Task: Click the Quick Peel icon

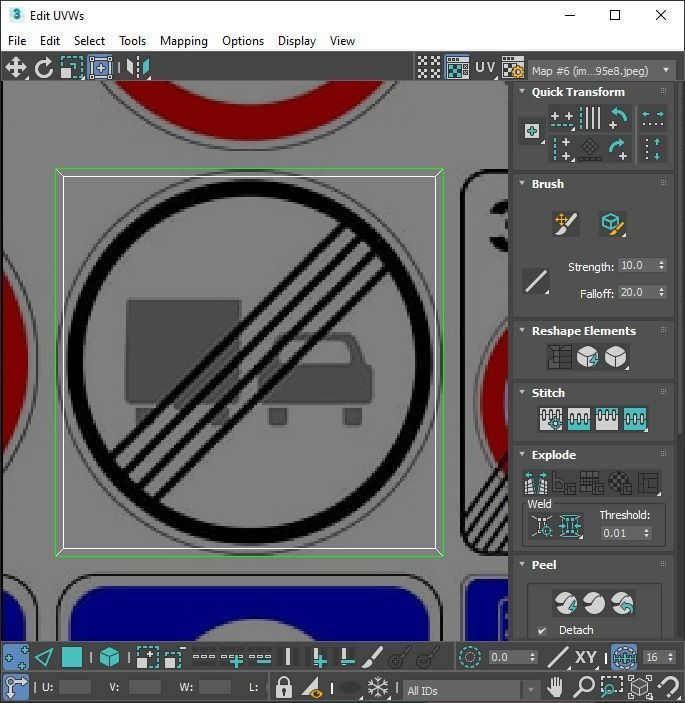Action: [566, 603]
